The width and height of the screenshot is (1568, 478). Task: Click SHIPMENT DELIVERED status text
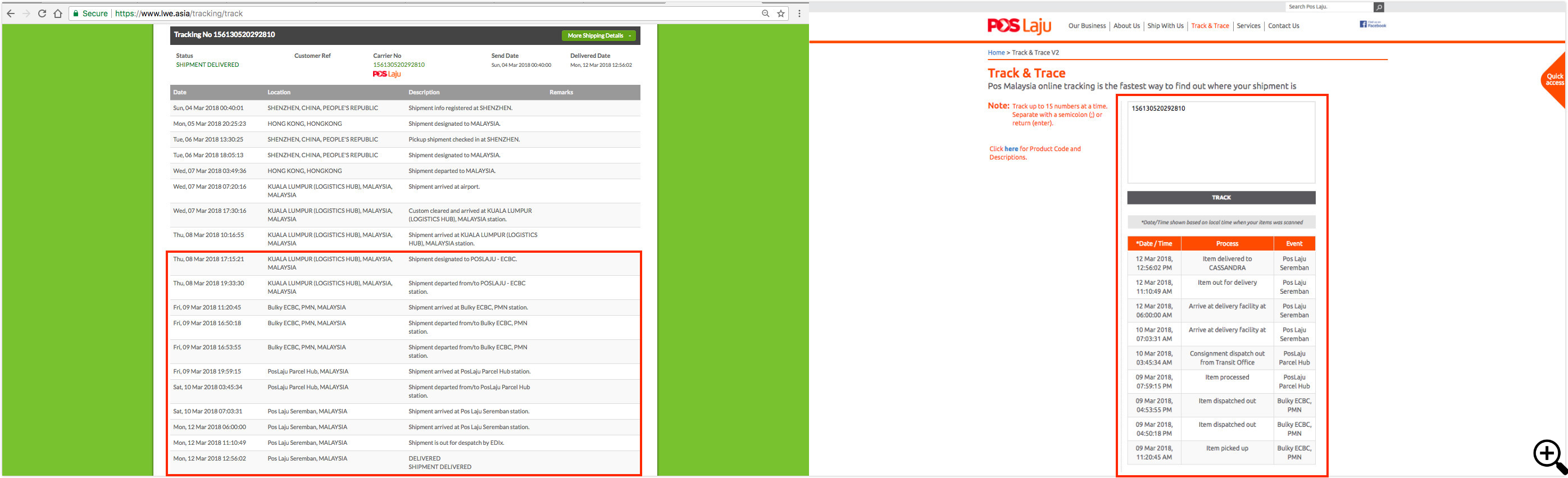click(207, 65)
